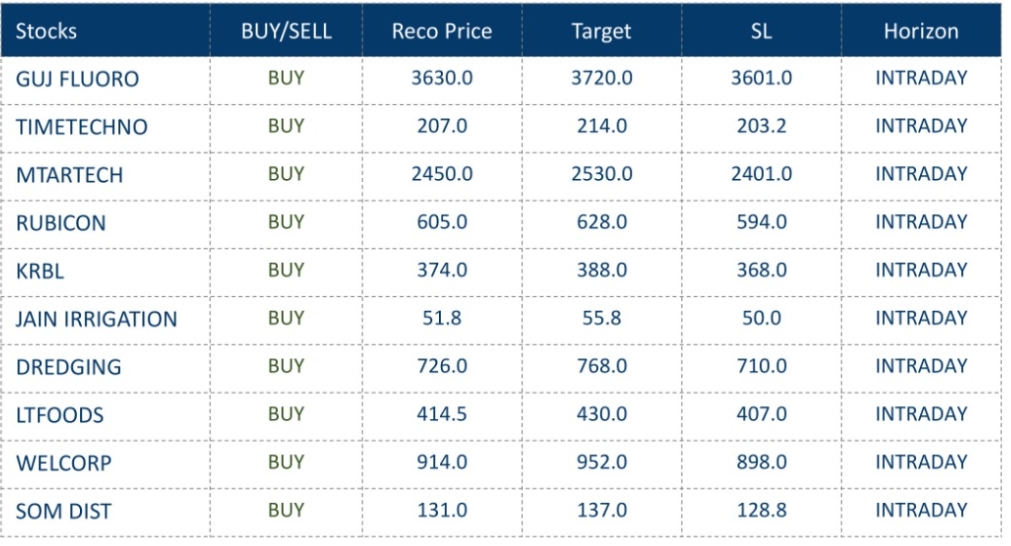Click the BUY/SELL column header
The height and width of the screenshot is (546, 1011).
point(286,31)
